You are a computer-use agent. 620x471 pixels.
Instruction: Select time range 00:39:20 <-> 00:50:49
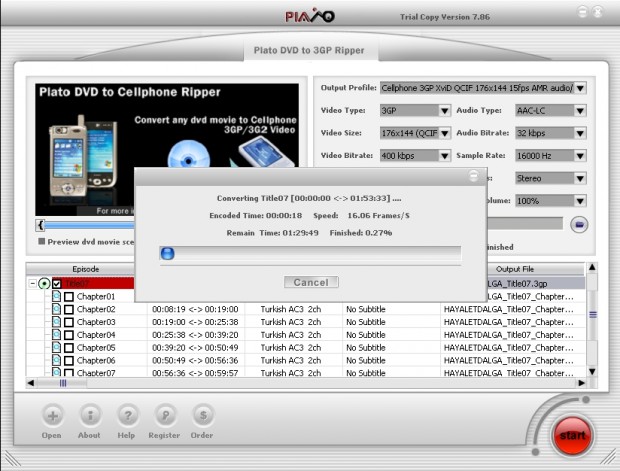195,348
